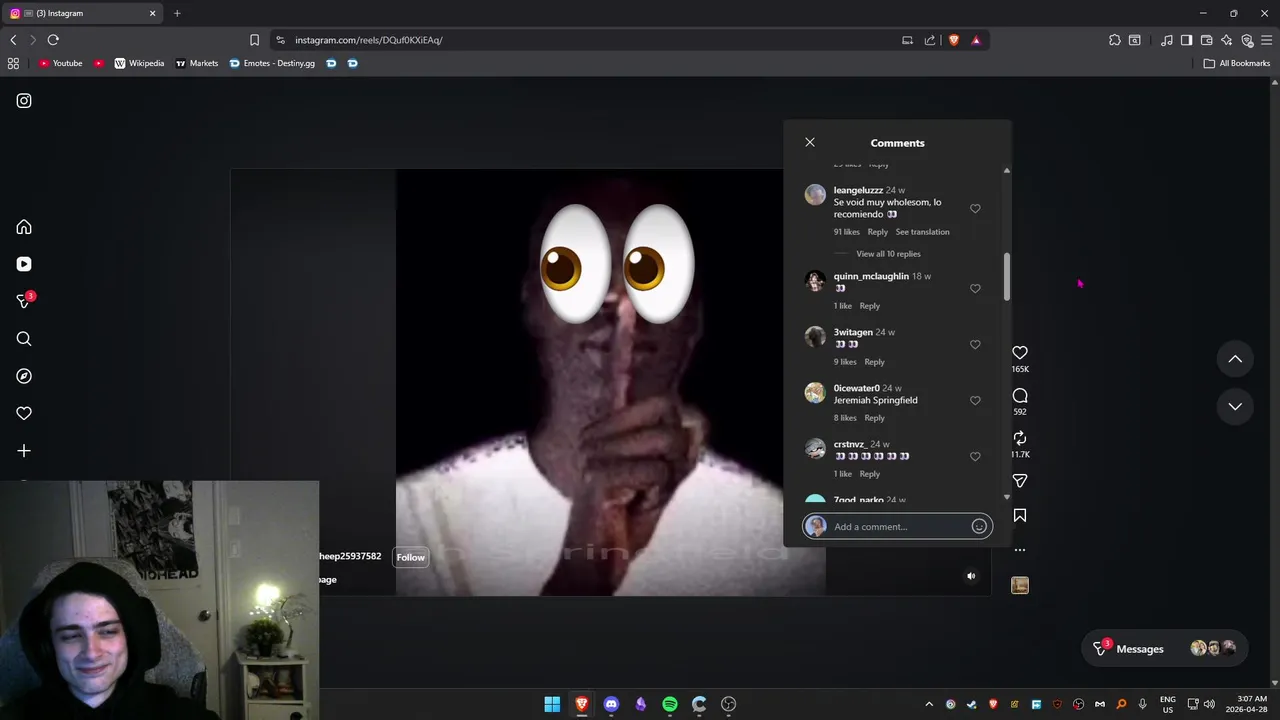This screenshot has width=1280, height=720.
Task: Reply to quinn_mclaughlin's comment
Action: click(869, 306)
